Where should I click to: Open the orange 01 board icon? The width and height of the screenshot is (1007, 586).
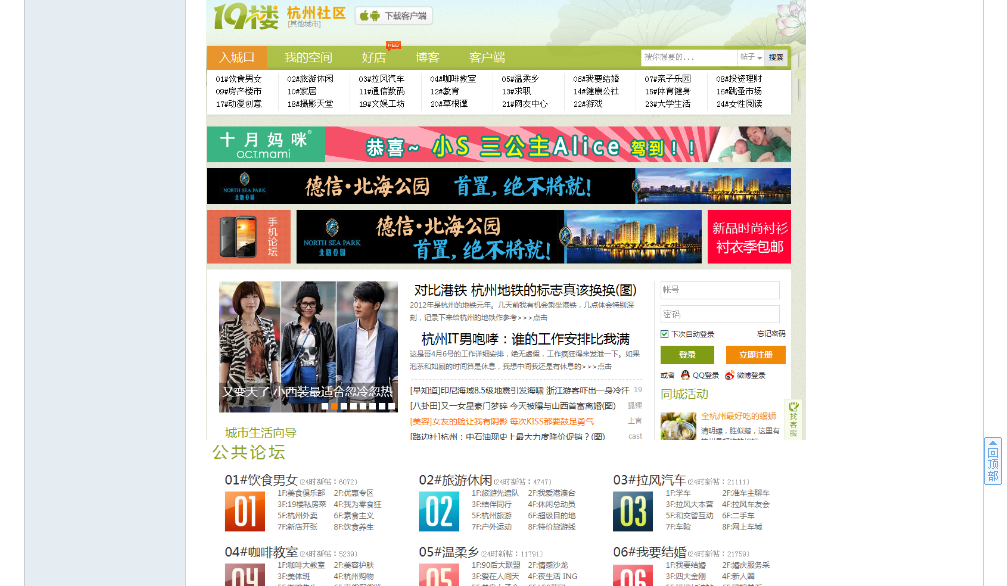pos(245,511)
